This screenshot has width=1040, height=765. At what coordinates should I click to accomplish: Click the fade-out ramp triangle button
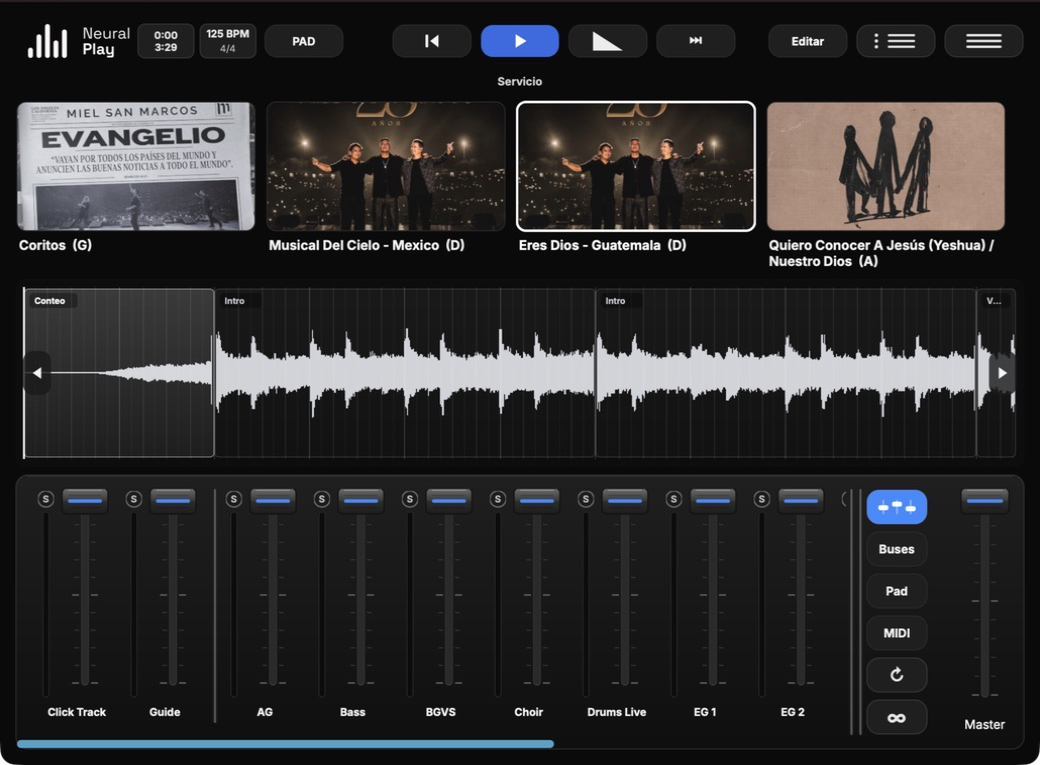pos(607,41)
